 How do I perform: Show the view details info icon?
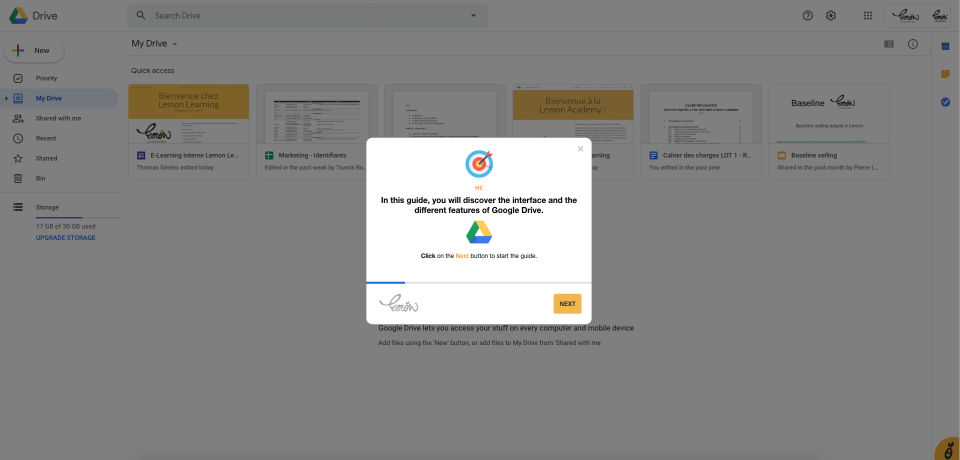(913, 44)
